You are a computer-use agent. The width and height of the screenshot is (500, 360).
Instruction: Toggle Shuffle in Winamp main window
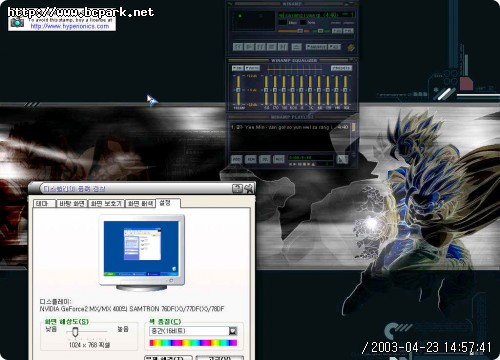(316, 47)
